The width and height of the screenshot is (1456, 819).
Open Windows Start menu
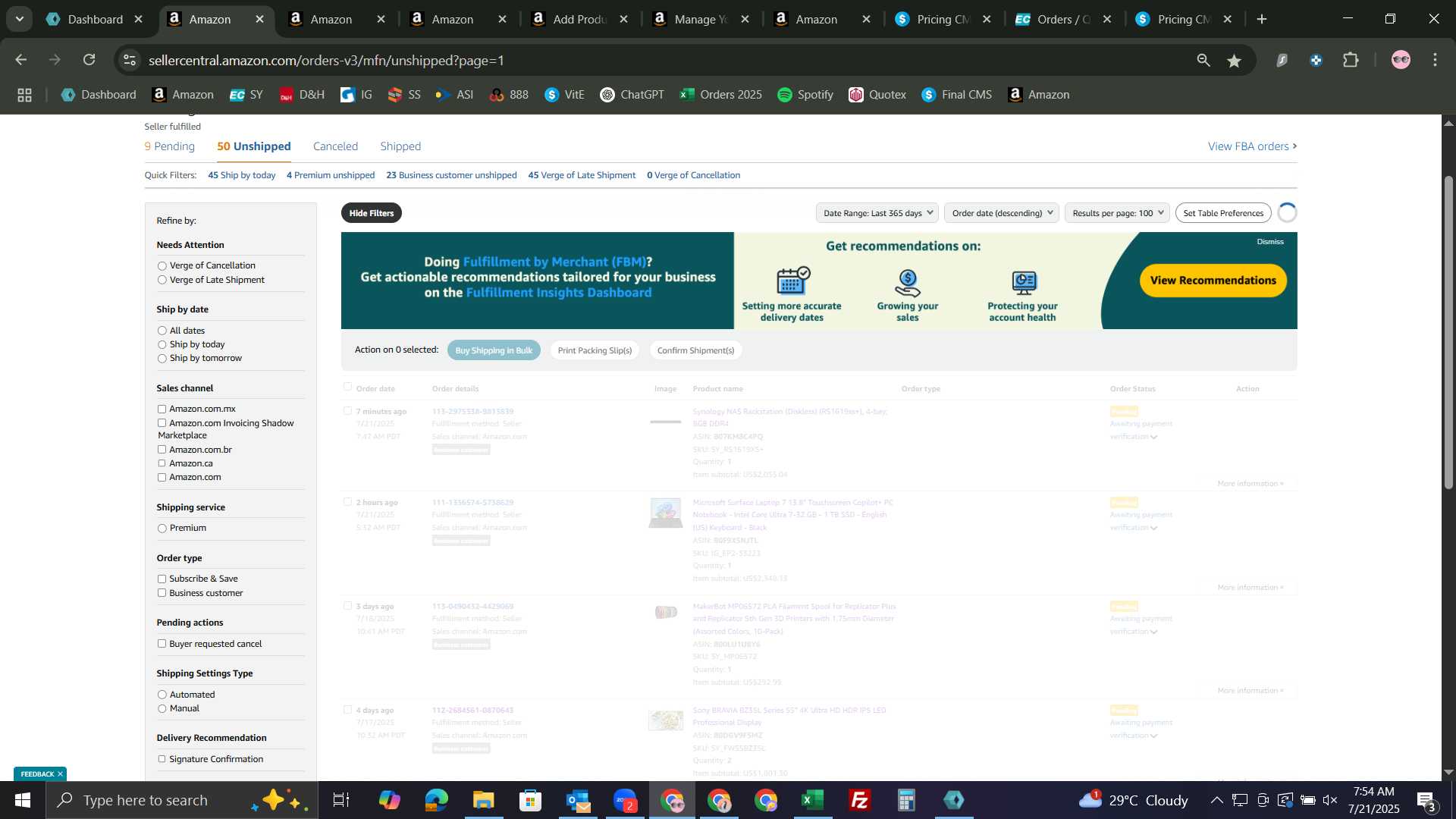(23, 800)
